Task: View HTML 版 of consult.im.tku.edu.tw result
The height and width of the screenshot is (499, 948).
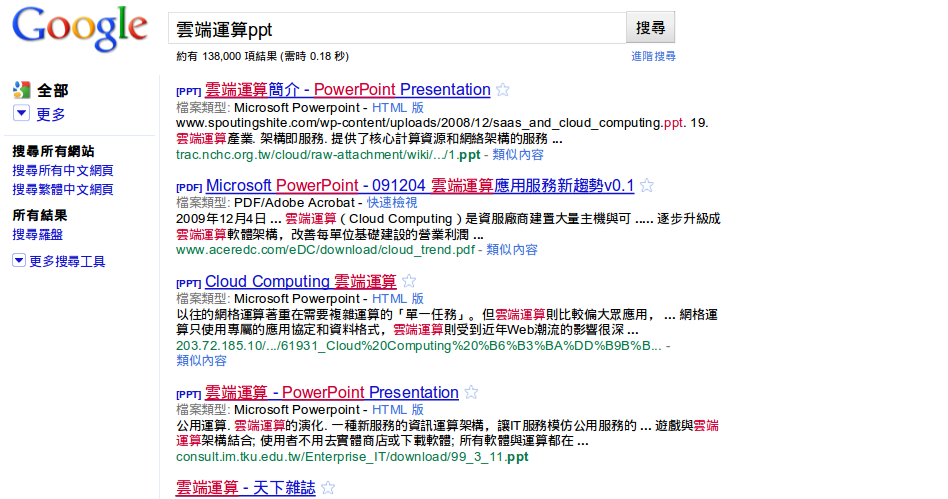Action: (x=398, y=409)
